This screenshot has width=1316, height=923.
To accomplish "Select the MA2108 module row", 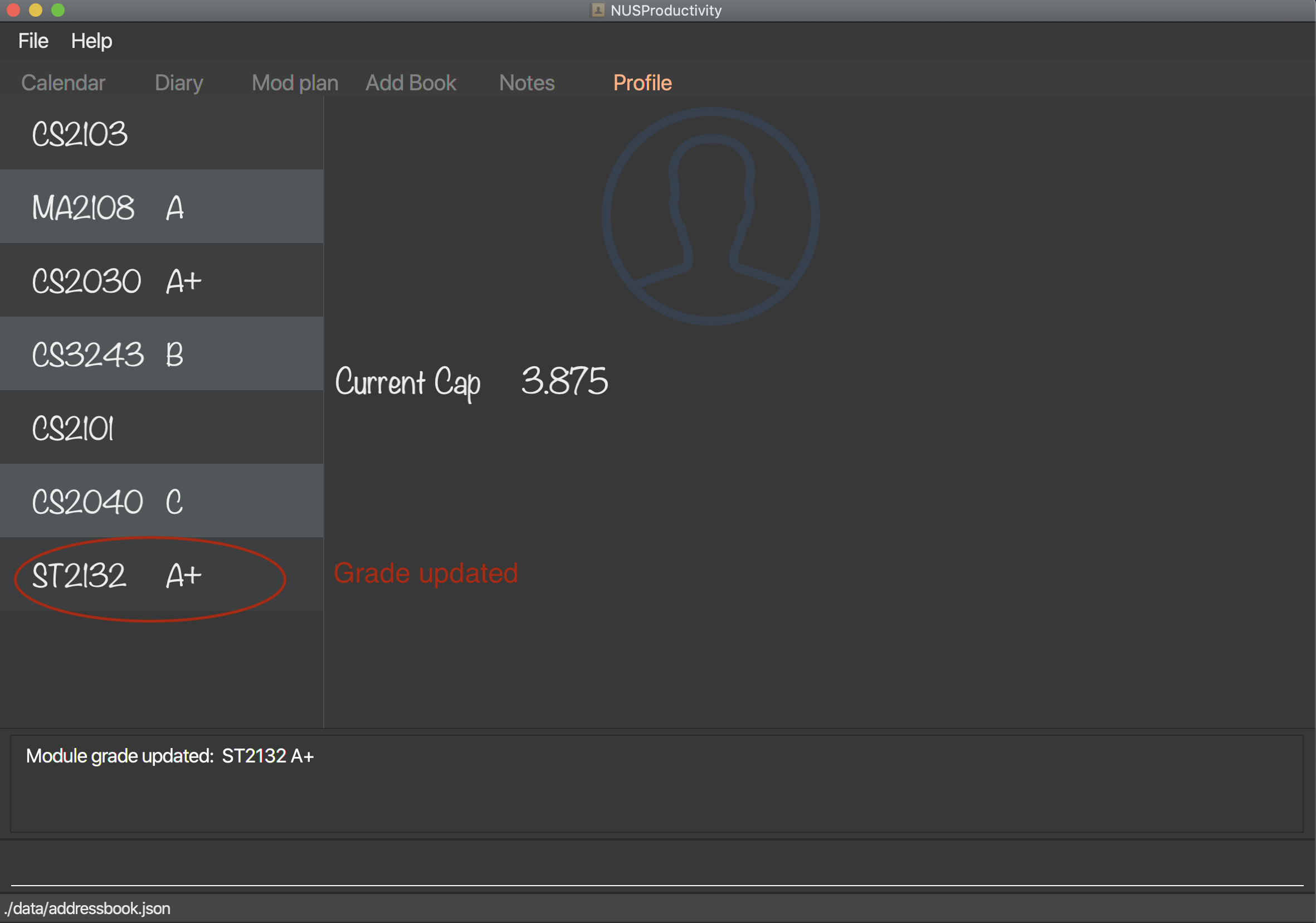I will (x=162, y=206).
